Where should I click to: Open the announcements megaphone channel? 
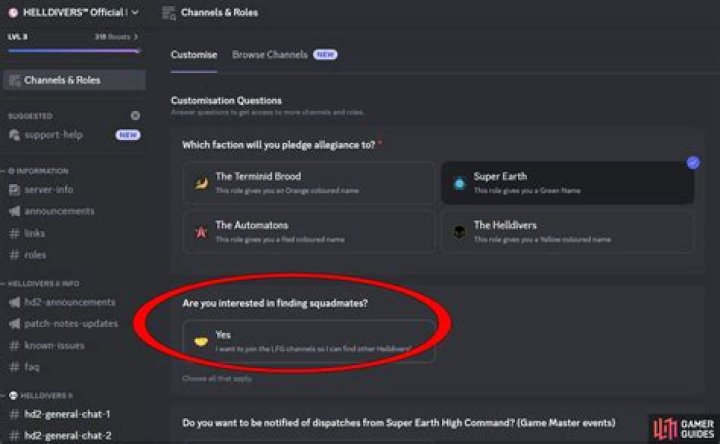click(x=59, y=211)
